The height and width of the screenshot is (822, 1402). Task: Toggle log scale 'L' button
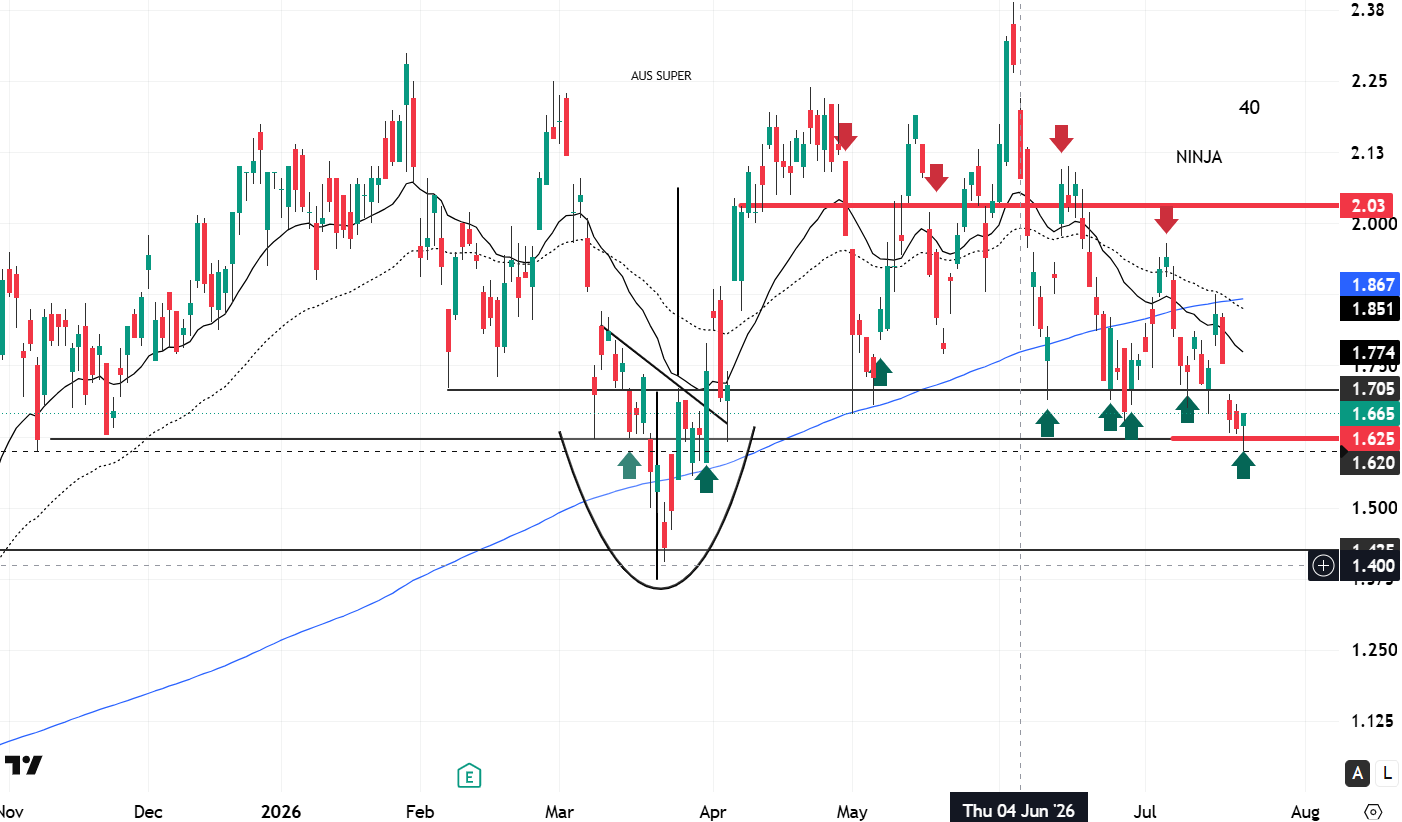tap(1386, 772)
